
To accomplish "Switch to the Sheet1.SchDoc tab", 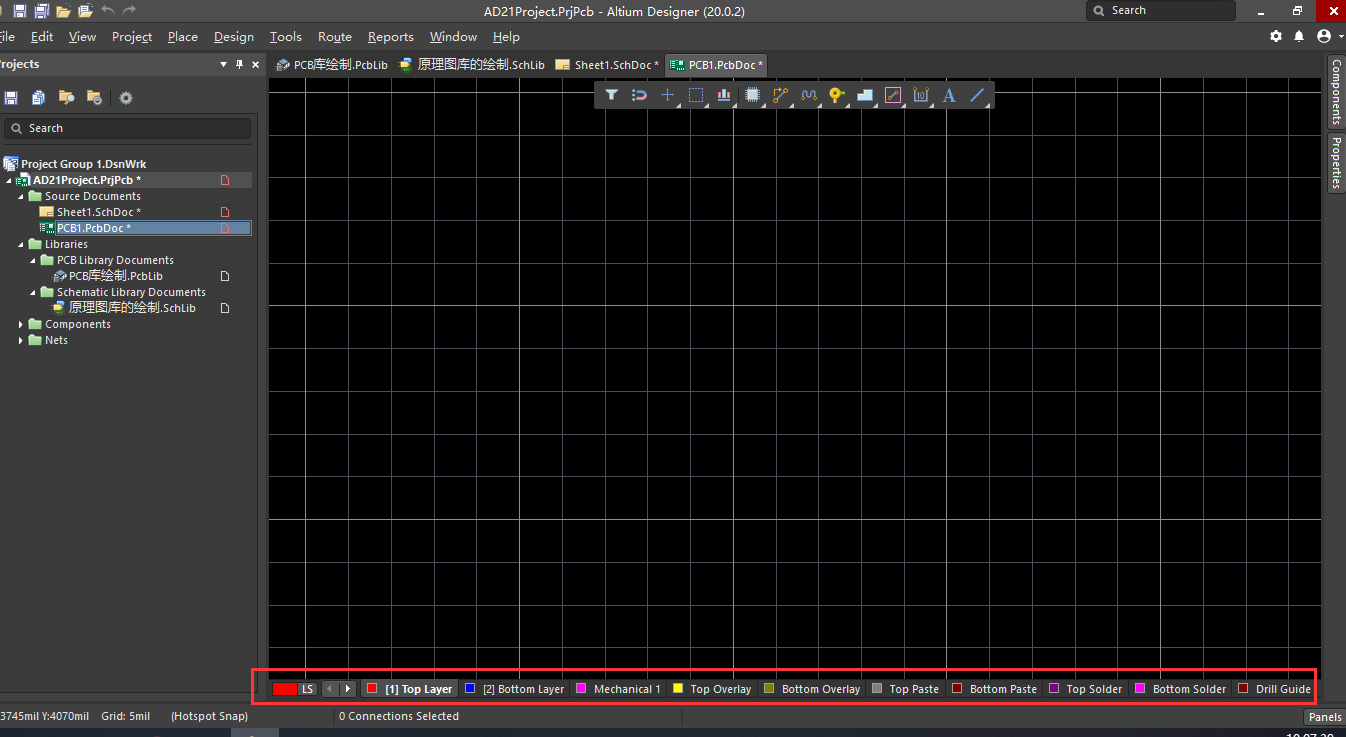I will pyautogui.click(x=607, y=64).
